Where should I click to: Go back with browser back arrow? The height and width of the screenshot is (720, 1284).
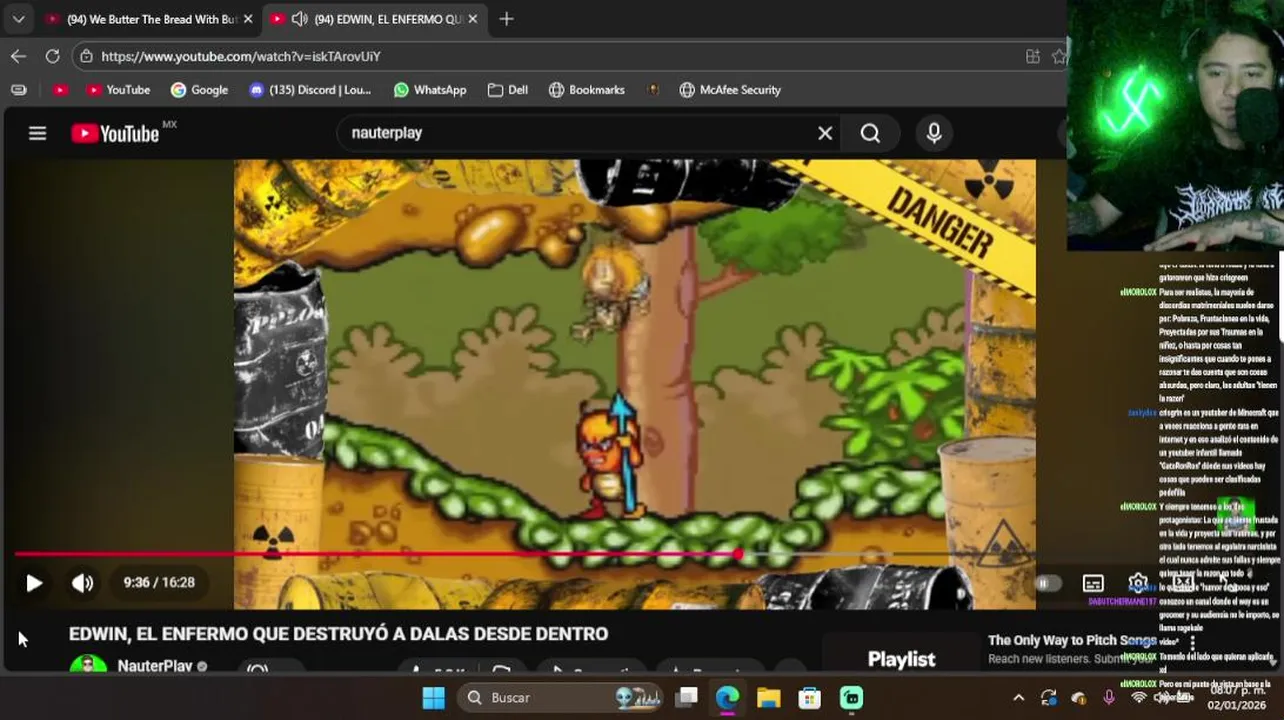pos(18,56)
